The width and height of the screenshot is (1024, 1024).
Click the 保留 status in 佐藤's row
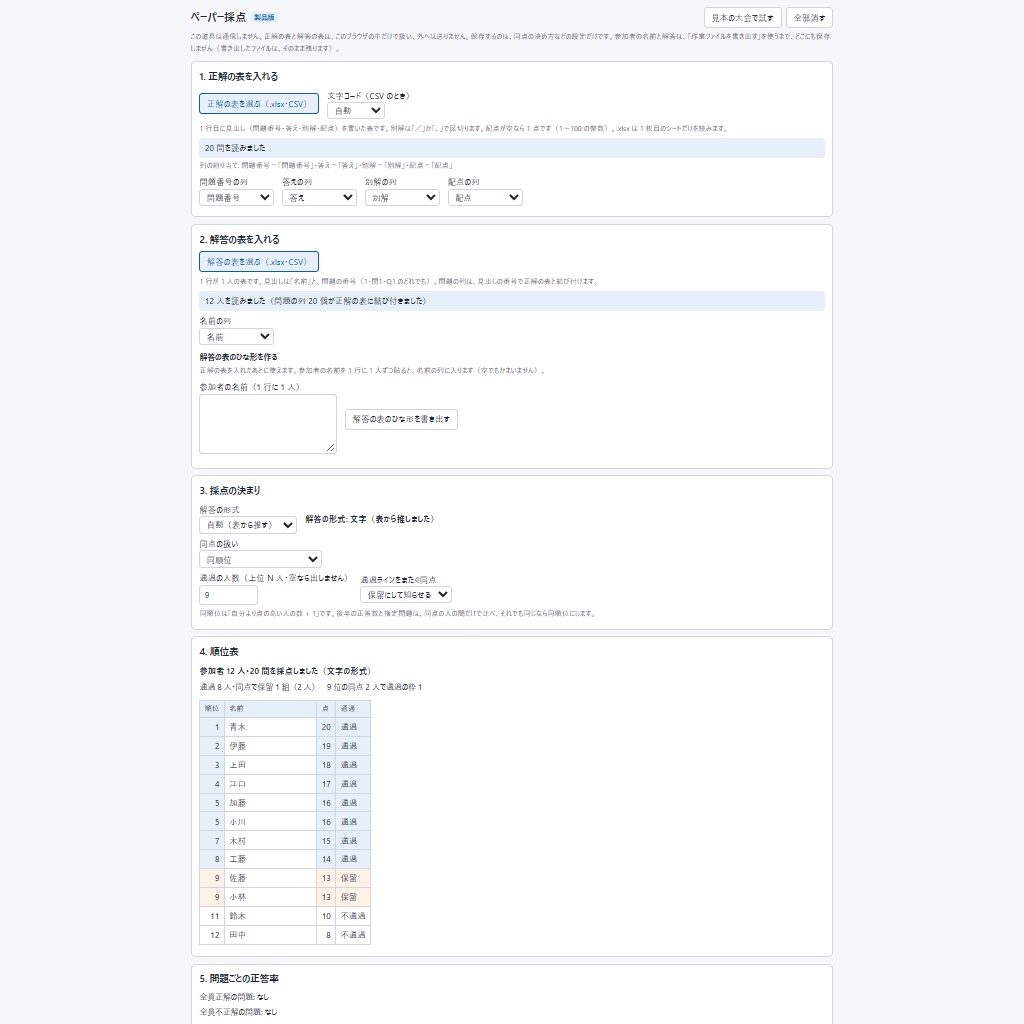click(x=349, y=878)
